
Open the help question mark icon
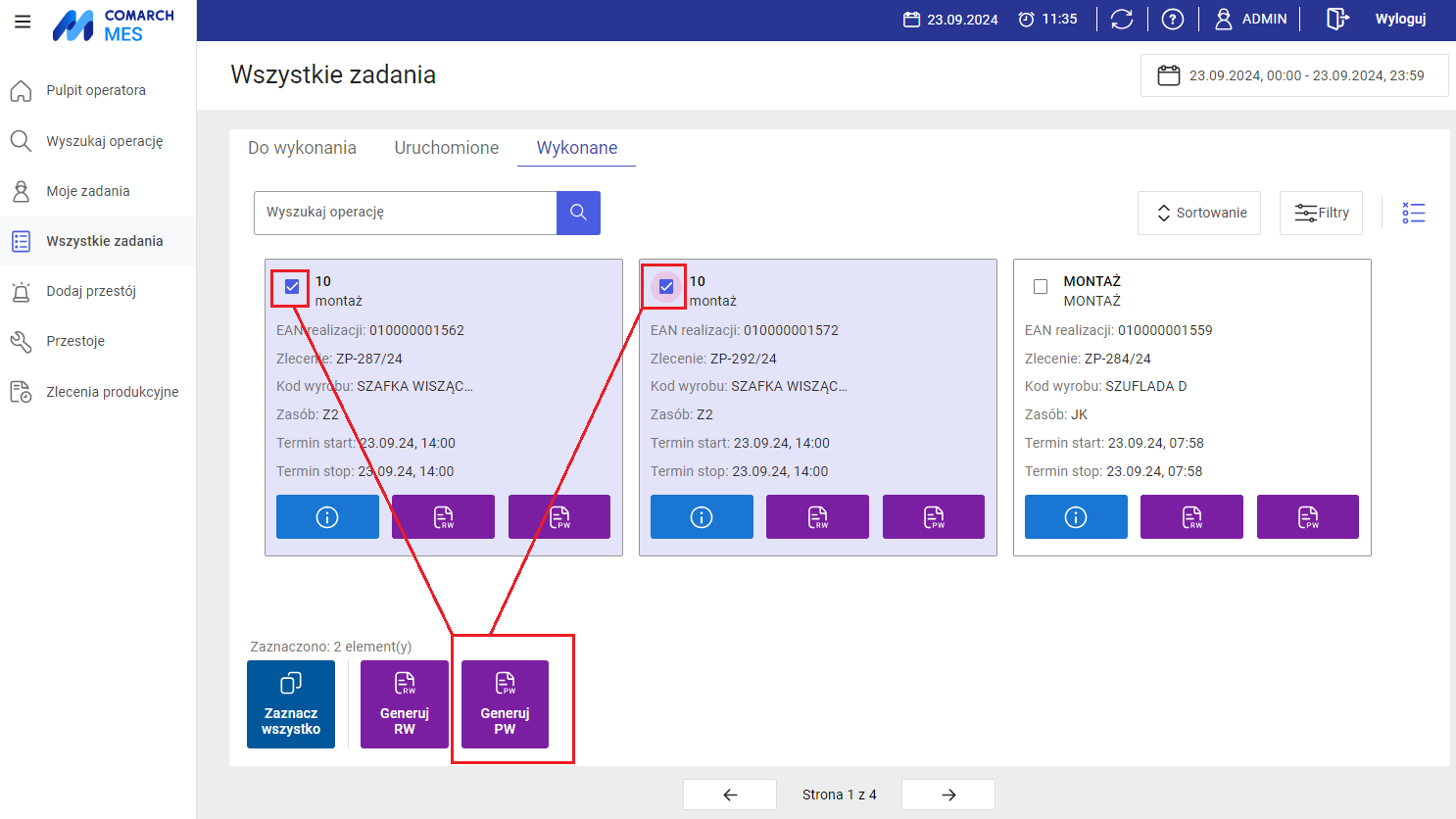pos(1173,19)
